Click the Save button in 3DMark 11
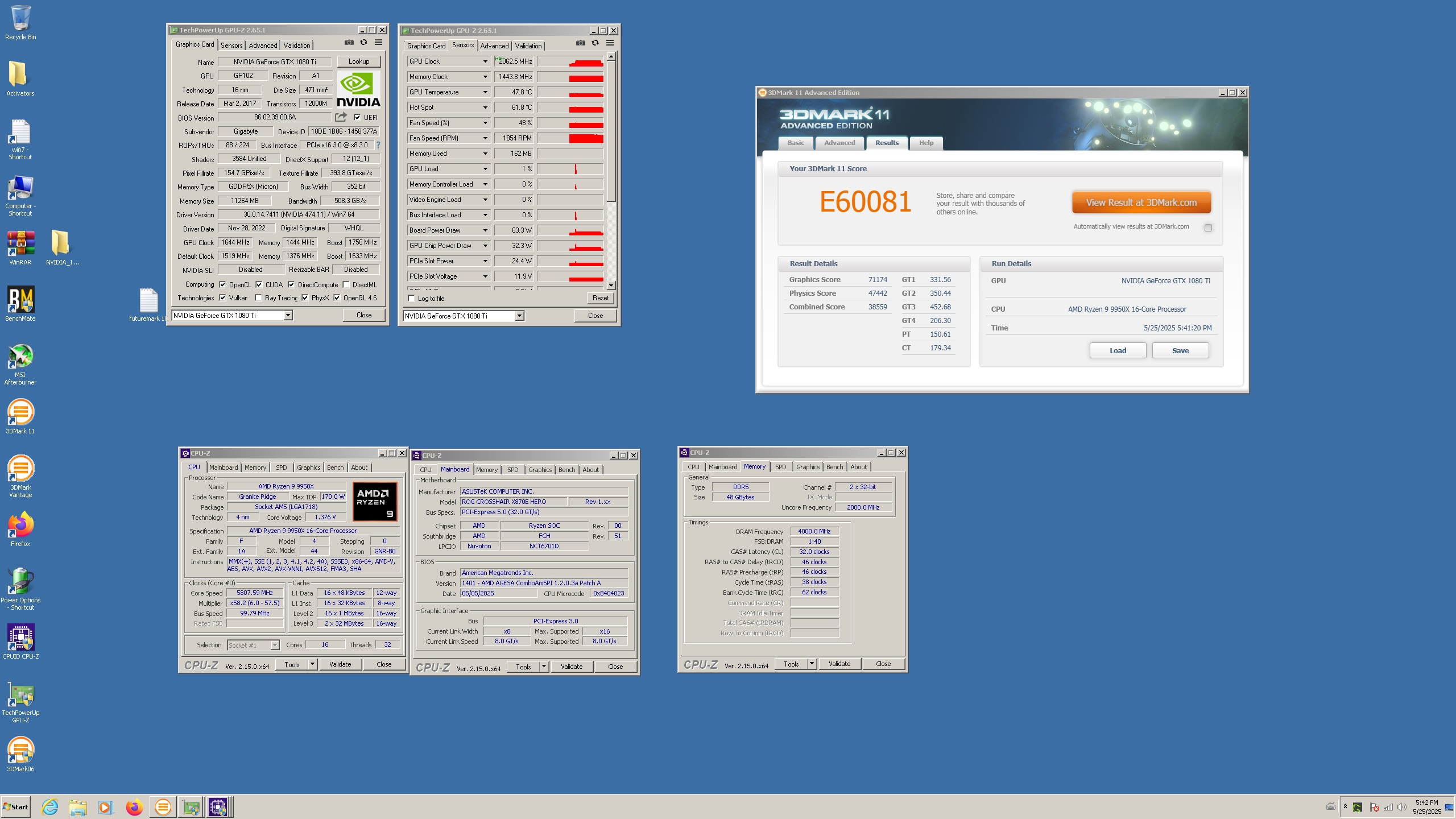This screenshot has width=1456, height=819. click(x=1180, y=350)
